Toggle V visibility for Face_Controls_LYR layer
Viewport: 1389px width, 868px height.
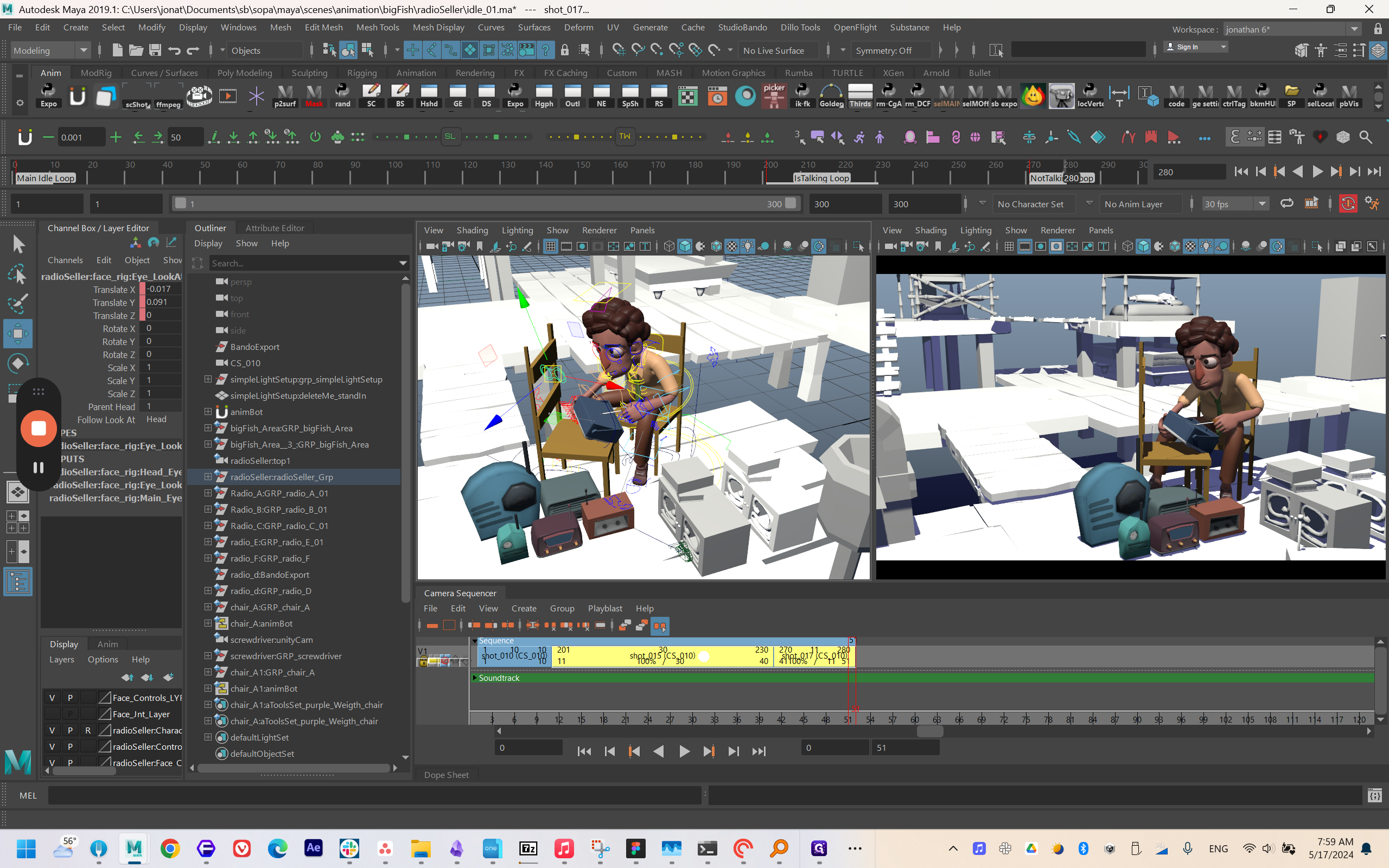tap(52, 698)
